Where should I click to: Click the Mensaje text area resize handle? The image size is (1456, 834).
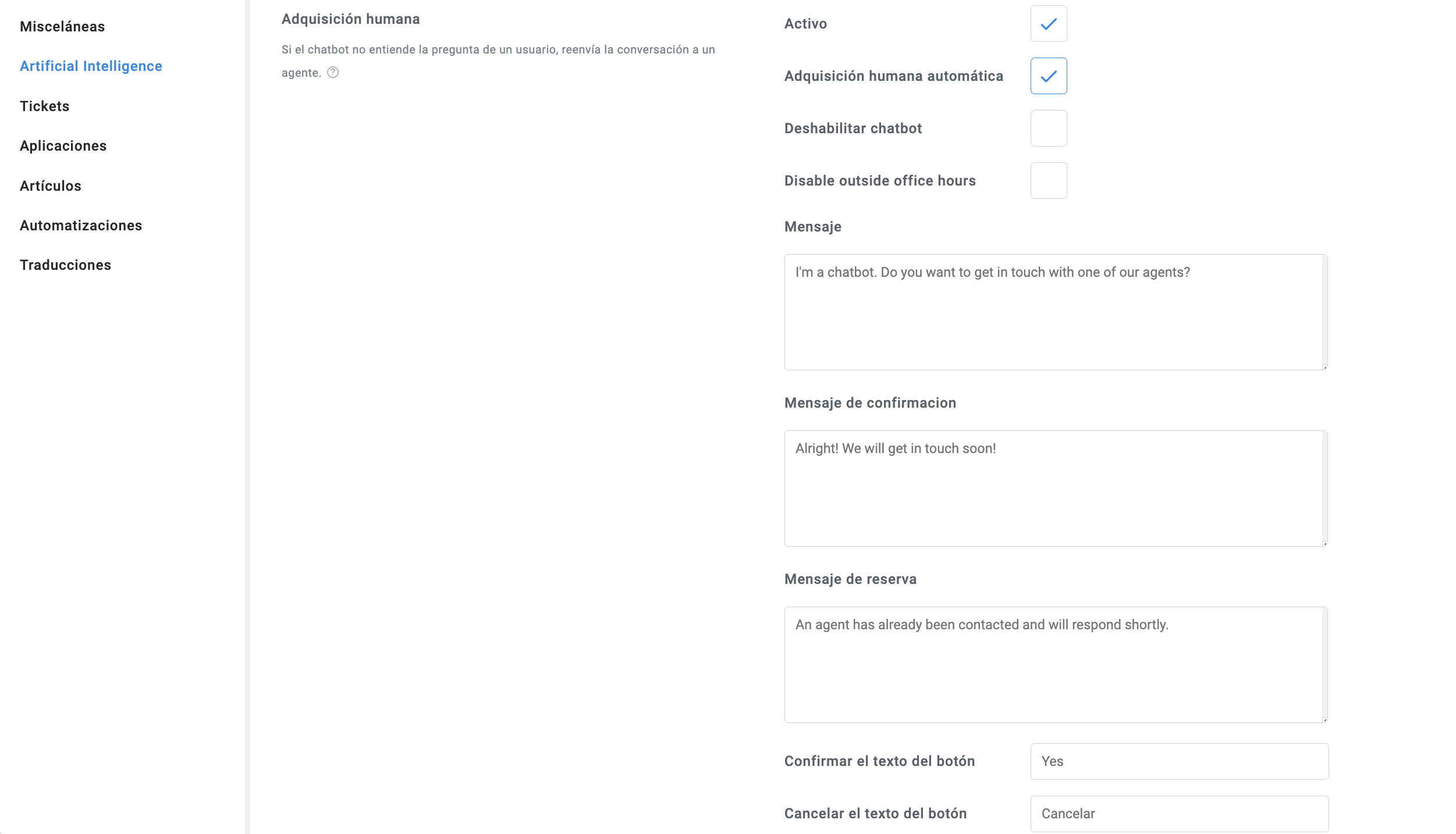[1324, 367]
